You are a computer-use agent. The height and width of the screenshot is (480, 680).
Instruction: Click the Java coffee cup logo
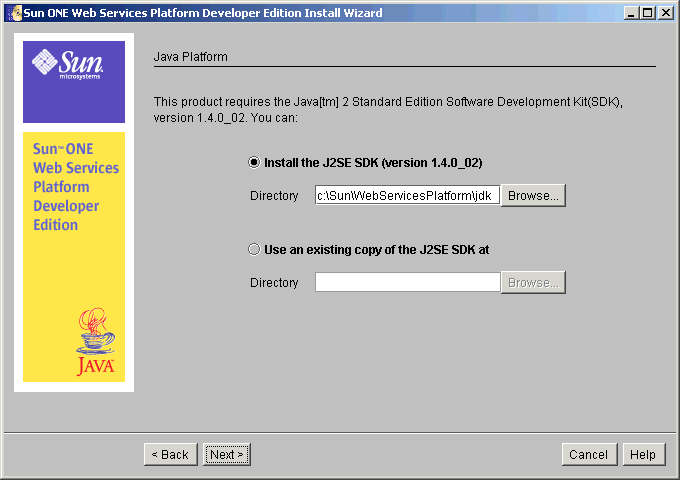(x=96, y=341)
